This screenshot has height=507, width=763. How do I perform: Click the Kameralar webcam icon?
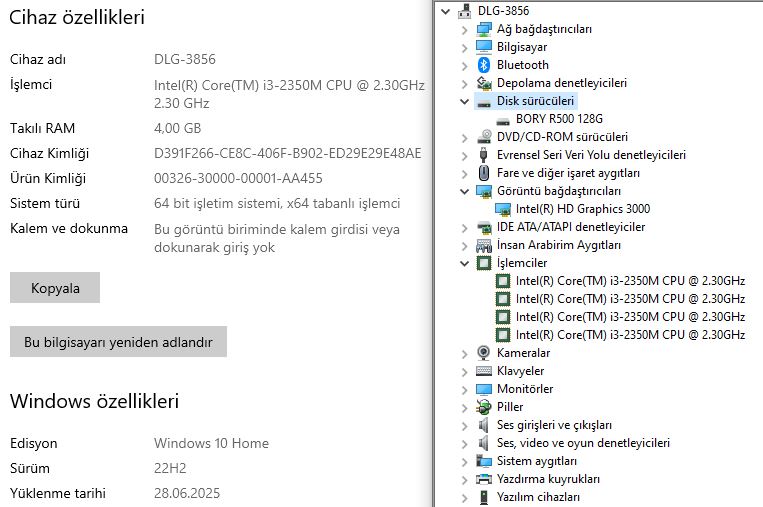[x=484, y=353]
